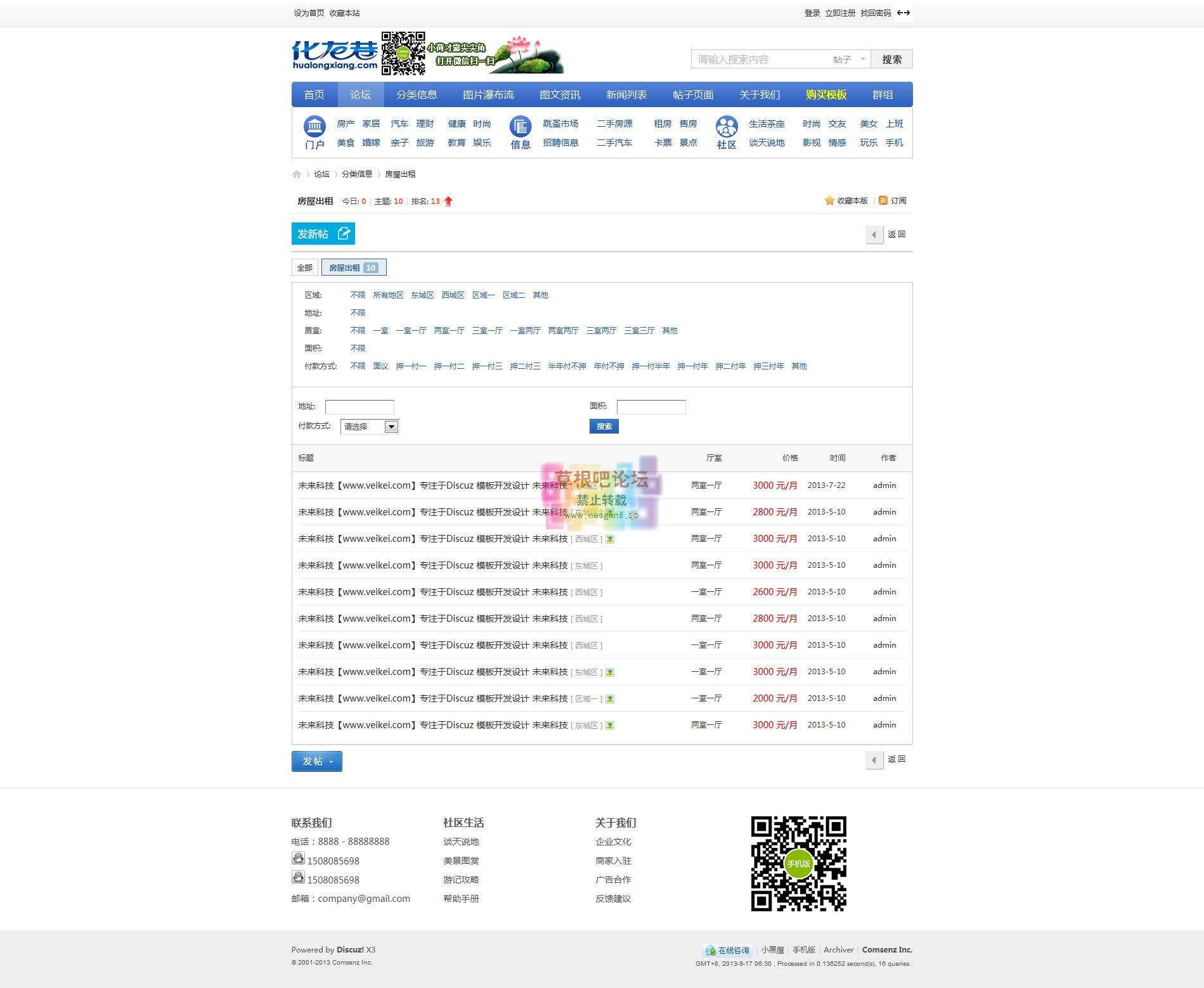Switch to the 全部 tab

point(304,268)
